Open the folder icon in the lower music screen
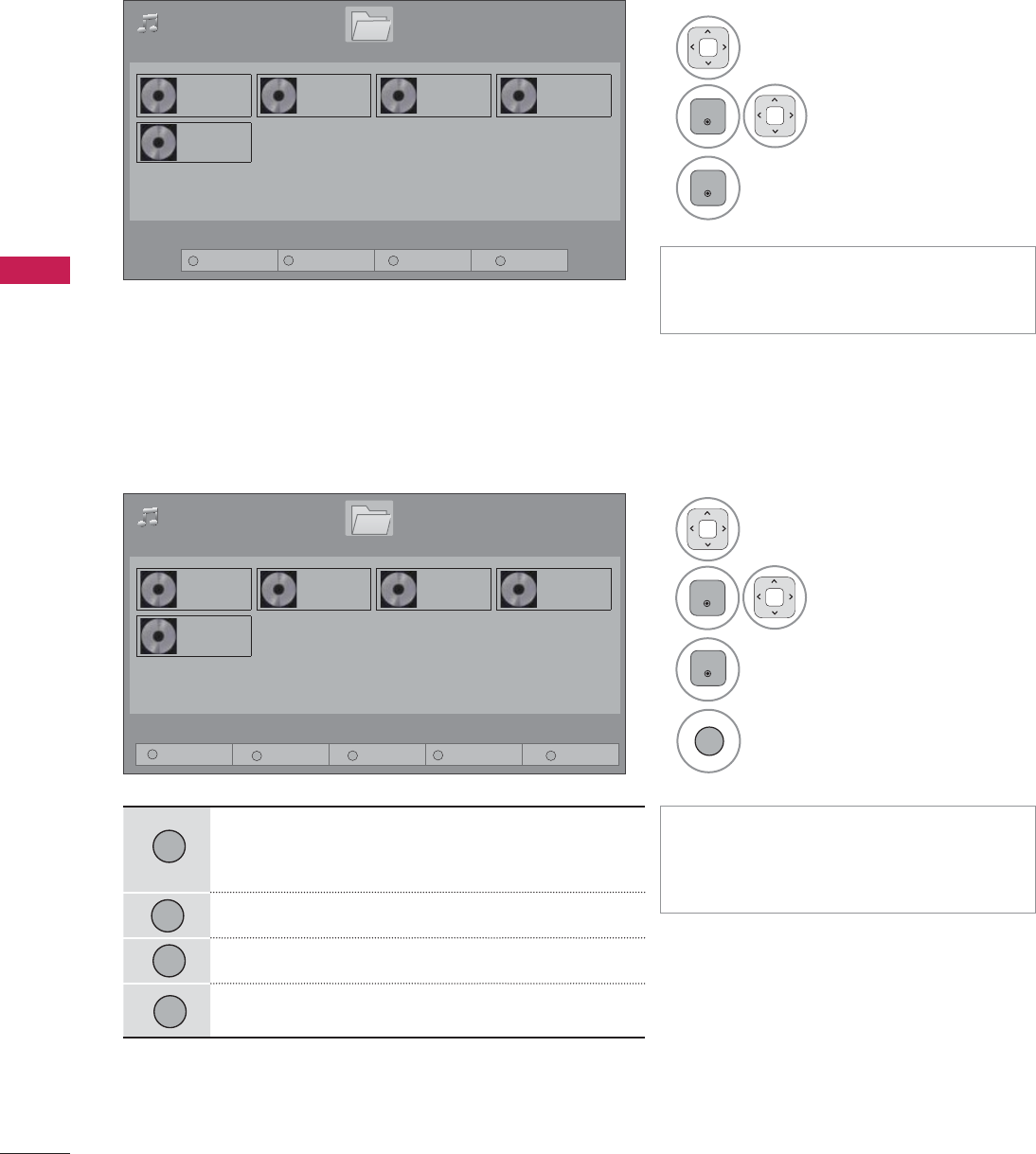Screen dimensions: 1036x1154 click(369, 519)
